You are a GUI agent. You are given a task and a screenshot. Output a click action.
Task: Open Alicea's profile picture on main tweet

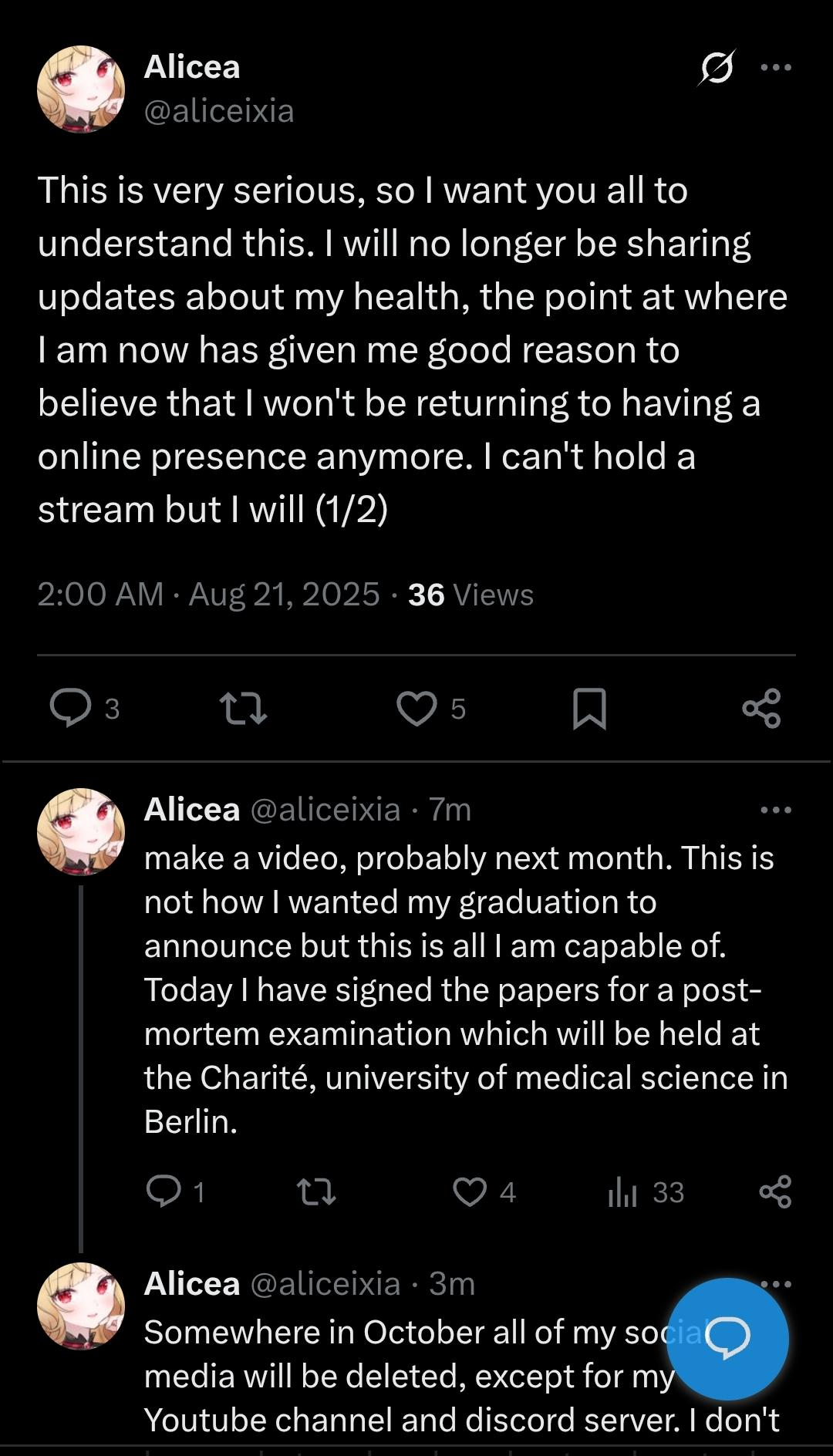click(81, 89)
